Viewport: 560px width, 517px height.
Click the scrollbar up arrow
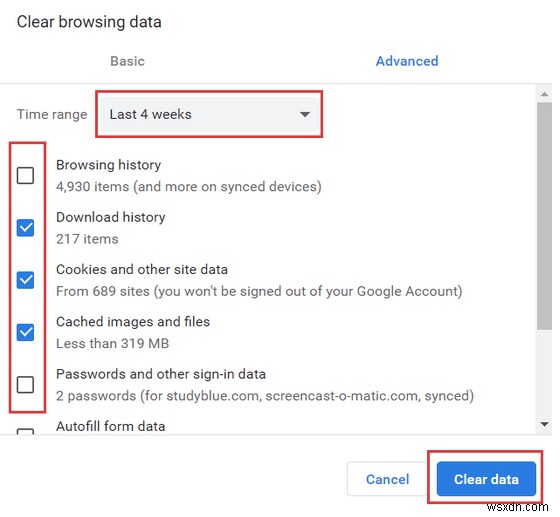(x=545, y=94)
